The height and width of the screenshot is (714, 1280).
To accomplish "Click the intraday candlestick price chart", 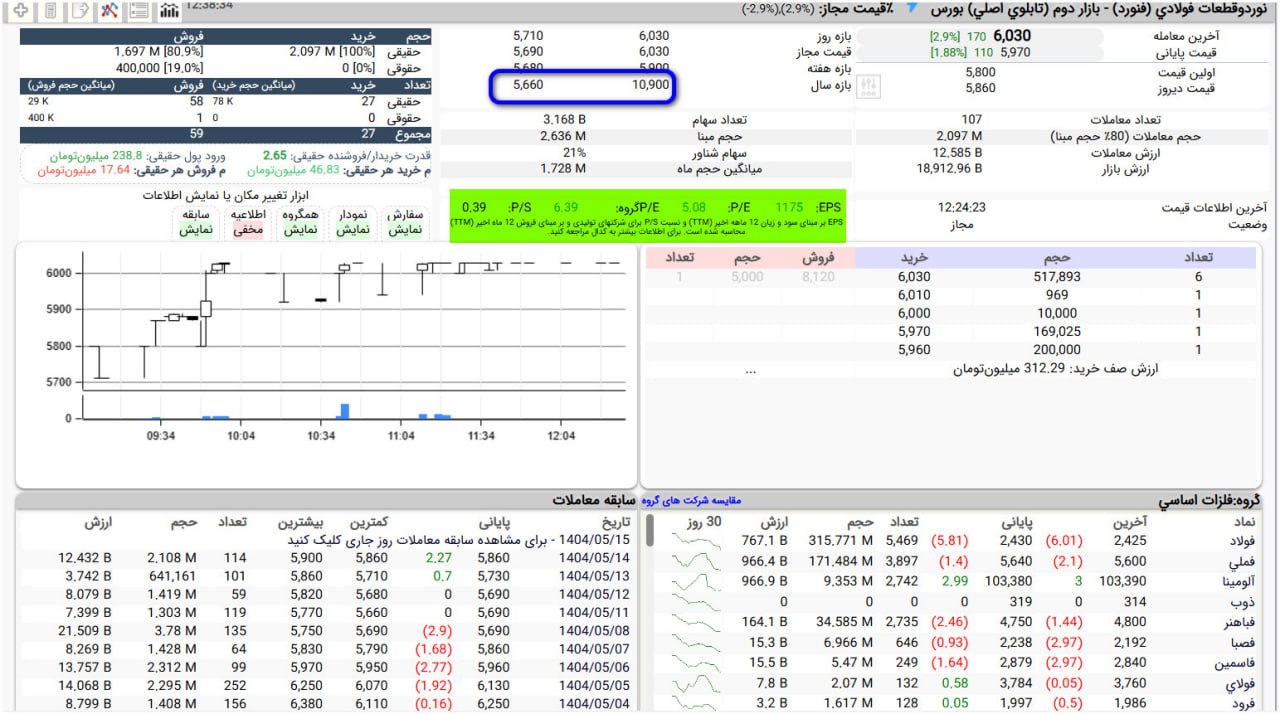I will pyautogui.click(x=354, y=321).
